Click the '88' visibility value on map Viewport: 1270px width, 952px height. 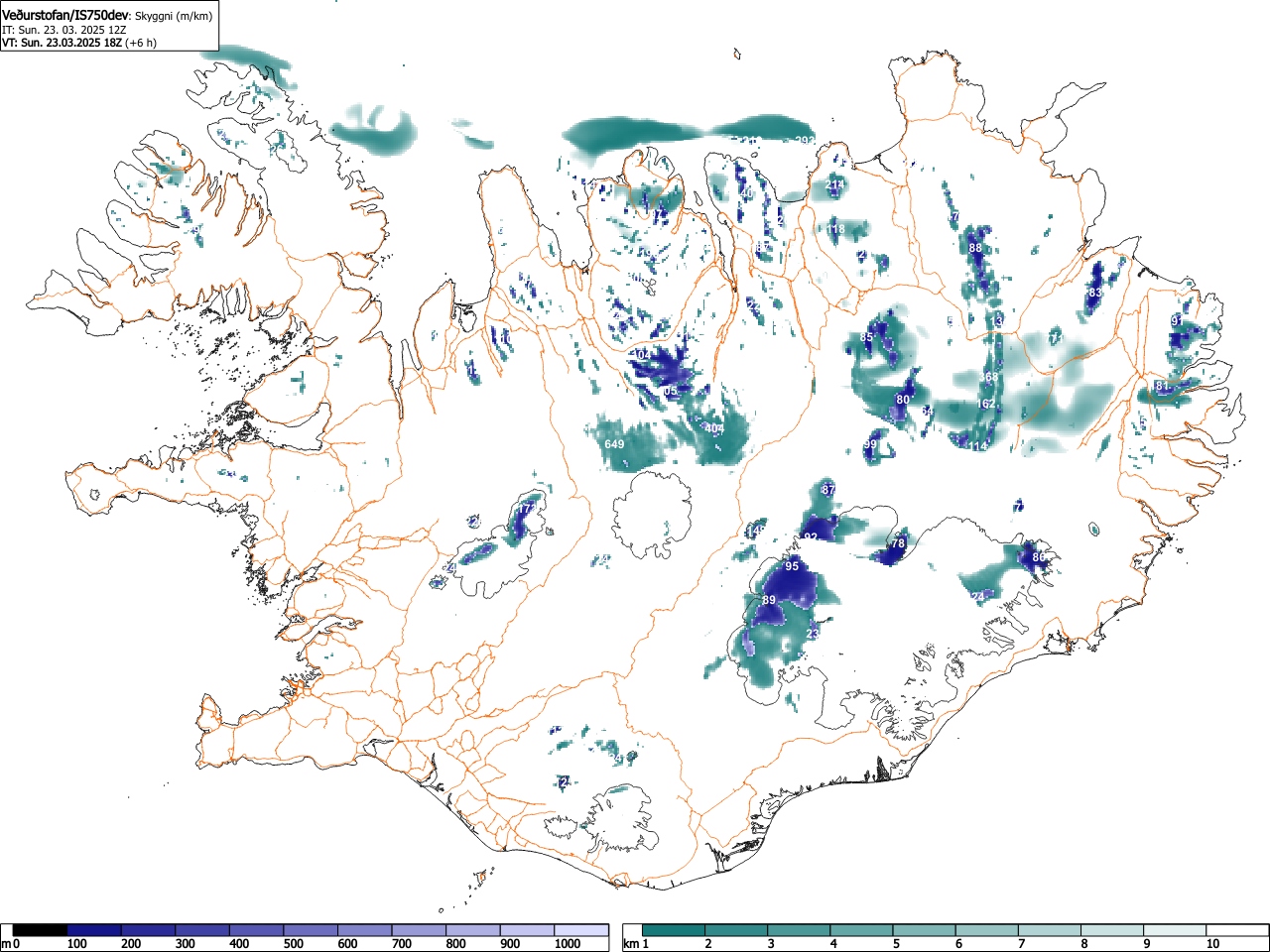[x=975, y=248]
